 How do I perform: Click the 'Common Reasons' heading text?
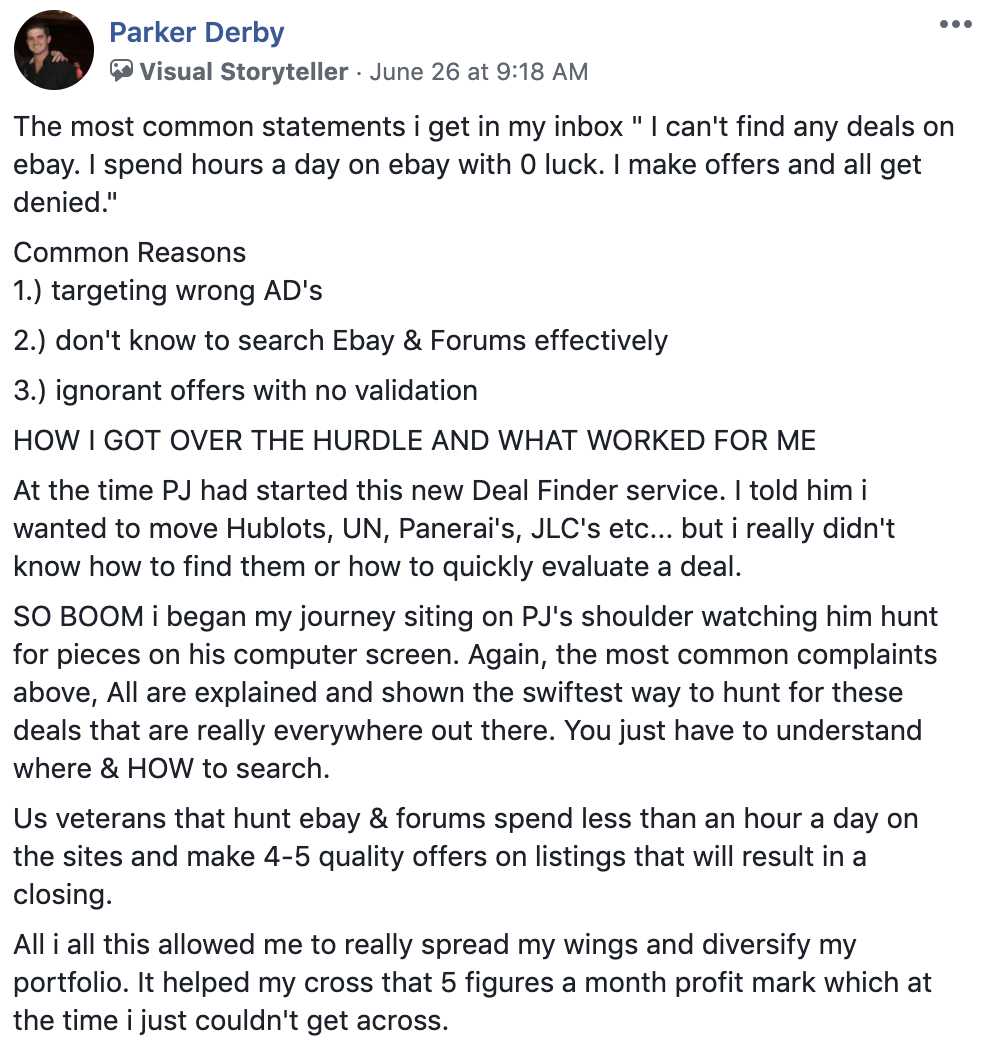[129, 253]
